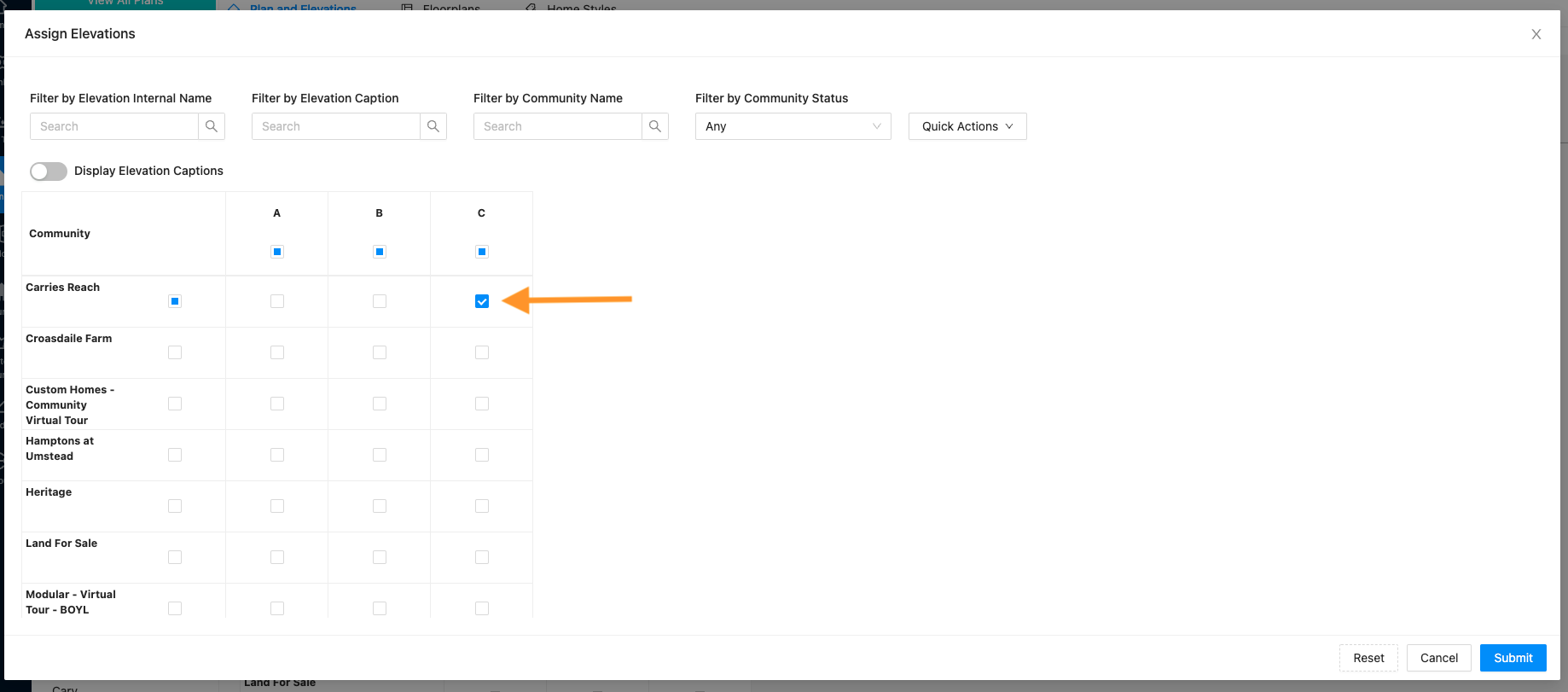Check elevation B for Heritage
This screenshot has height=692, width=1568.
pos(380,506)
